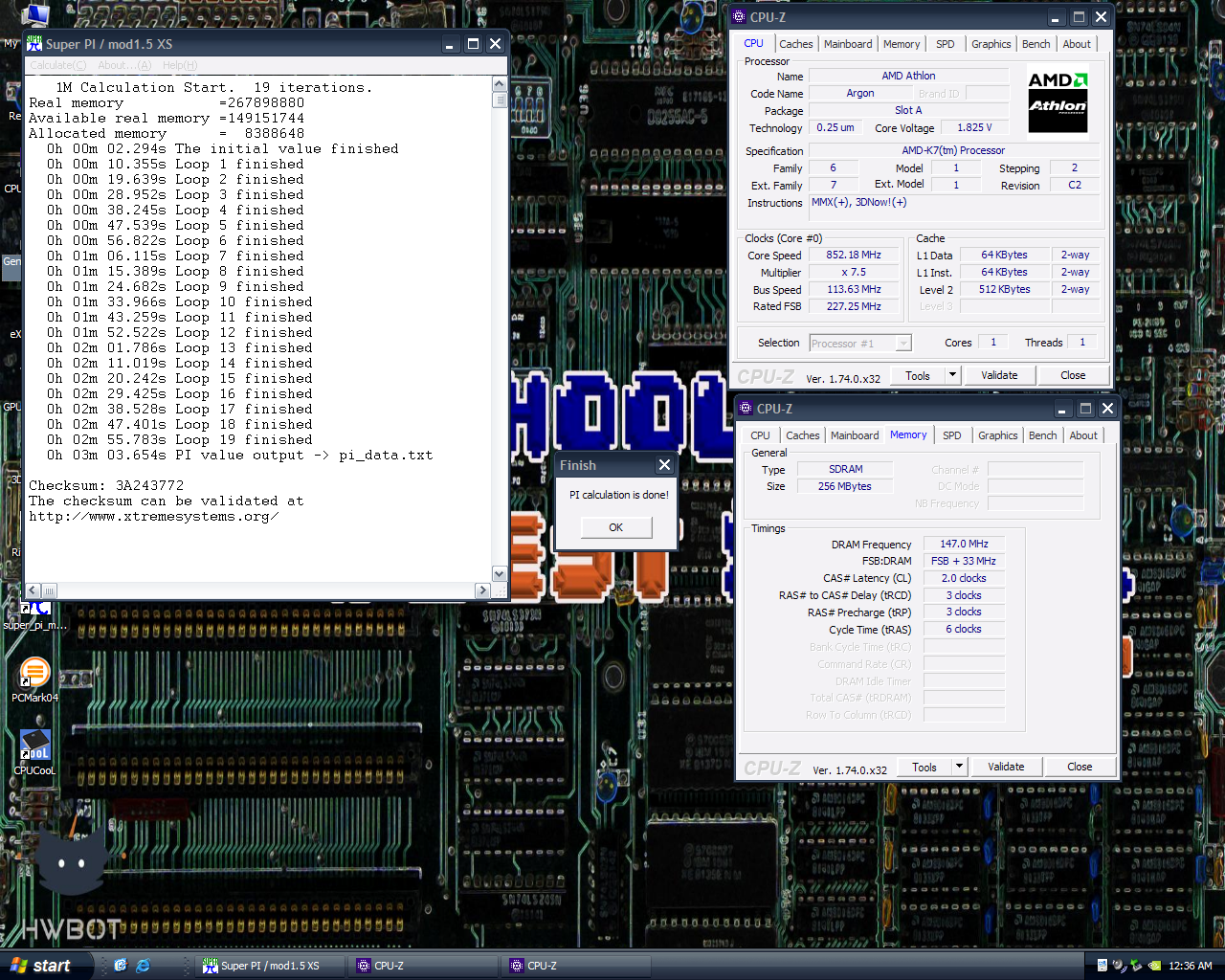This screenshot has width=1225, height=980.
Task: Click the Super PI / mod1.5 XS taskbar button
Action: [270, 966]
